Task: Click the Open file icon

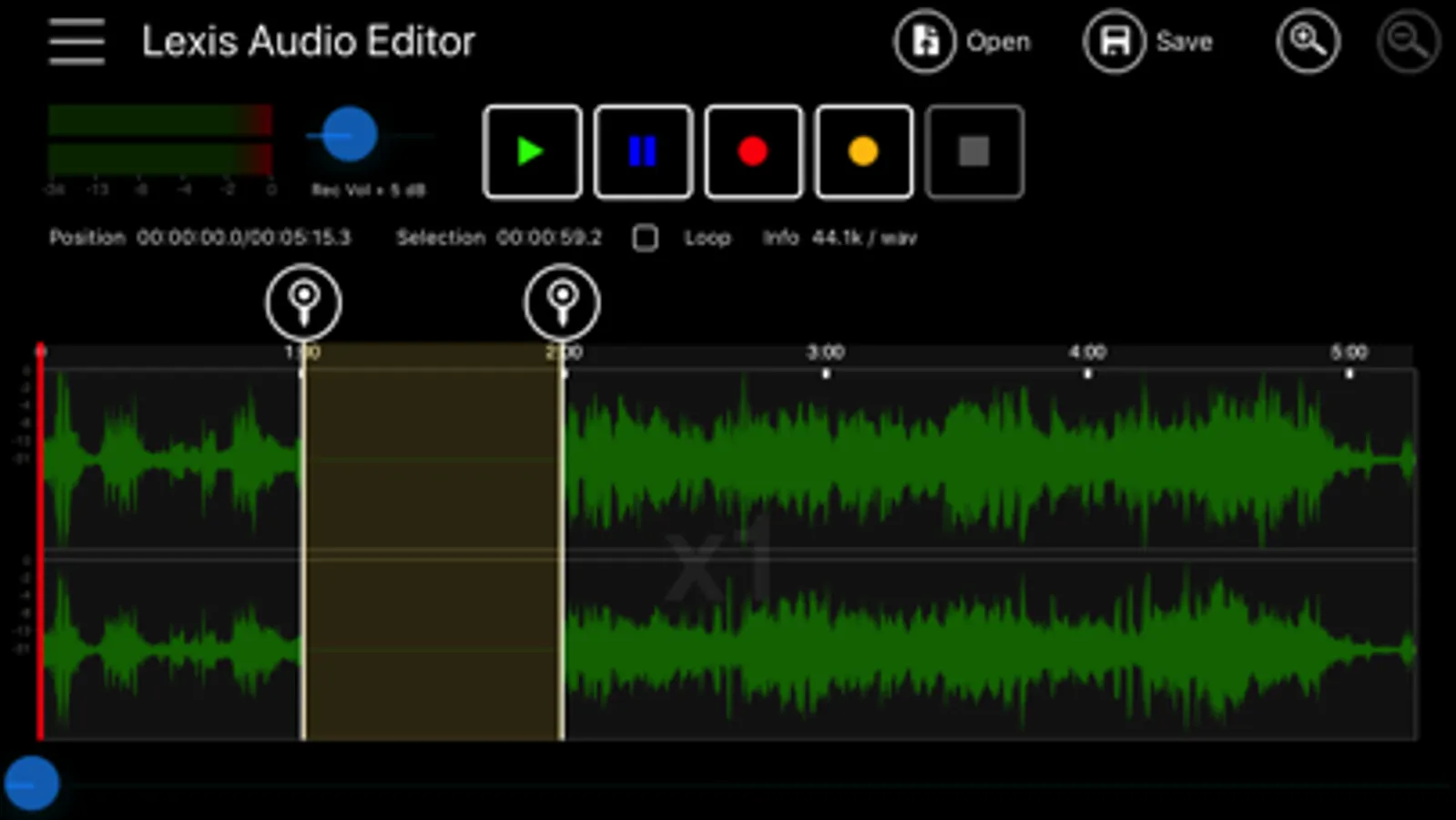Action: pos(925,41)
